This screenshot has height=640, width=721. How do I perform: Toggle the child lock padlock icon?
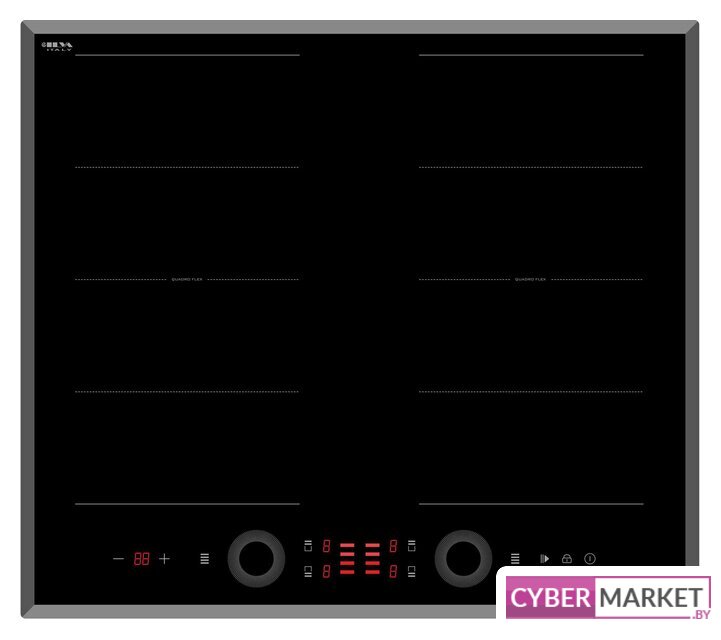[566, 559]
